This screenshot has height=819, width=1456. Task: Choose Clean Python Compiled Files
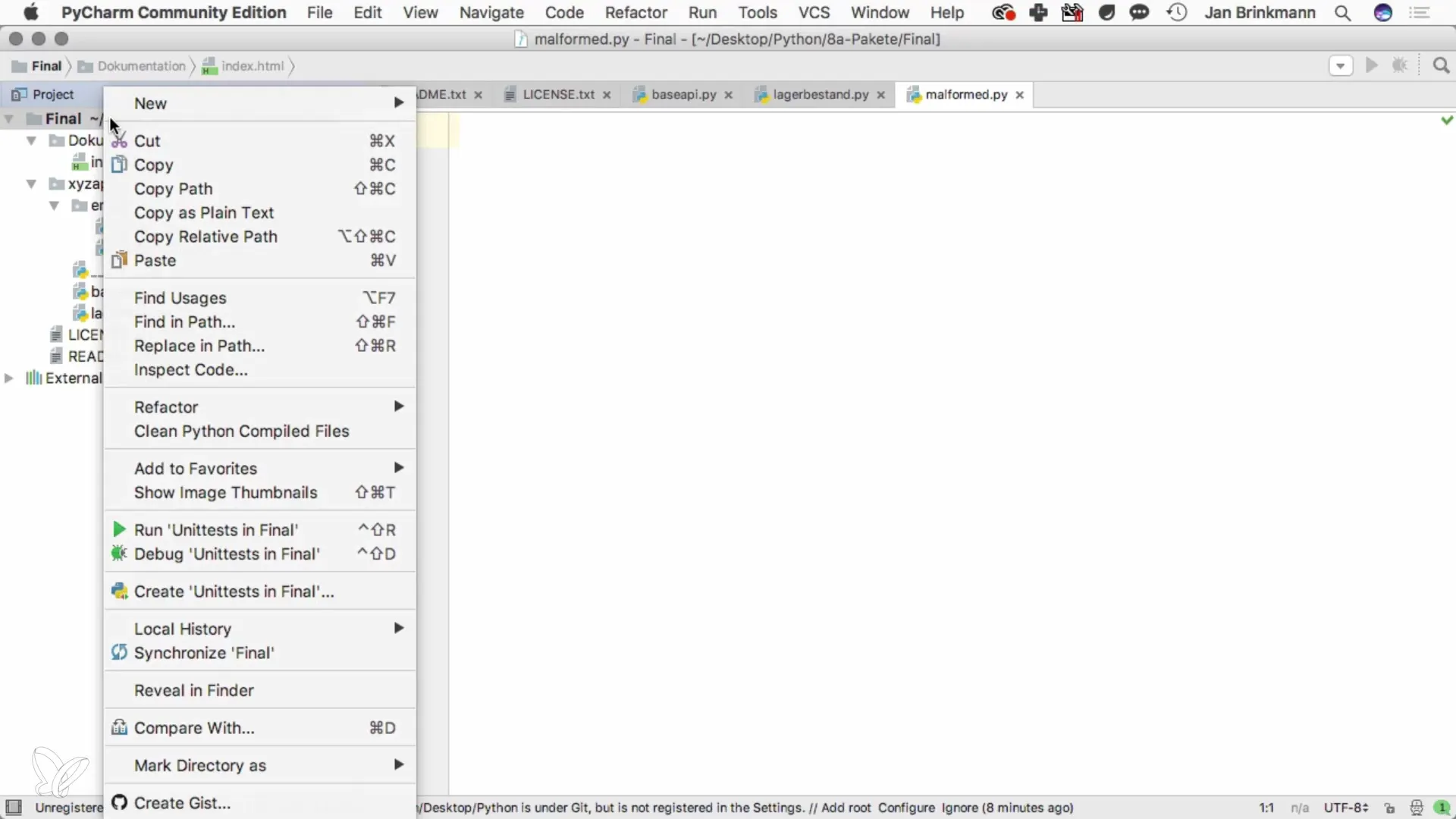260,431
